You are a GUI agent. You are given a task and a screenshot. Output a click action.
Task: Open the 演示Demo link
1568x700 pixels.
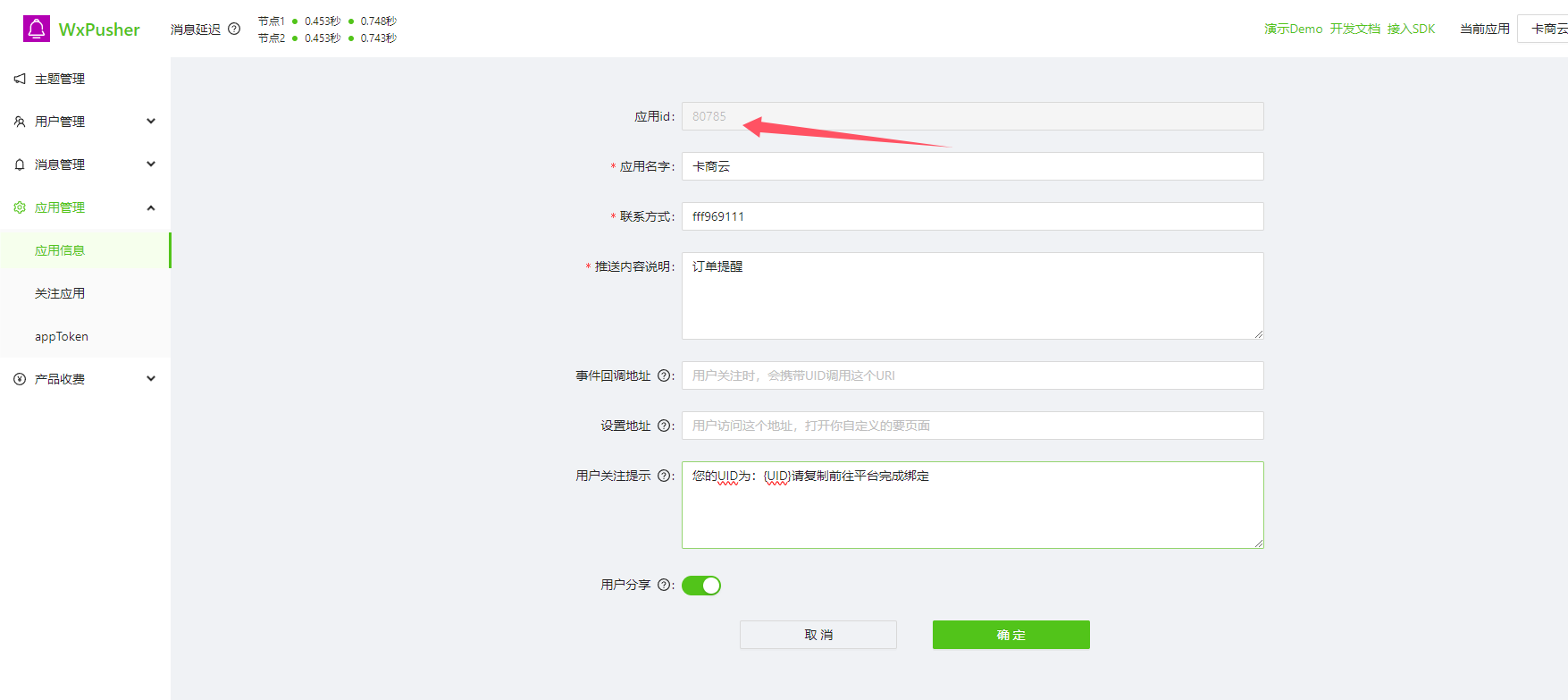(1293, 29)
